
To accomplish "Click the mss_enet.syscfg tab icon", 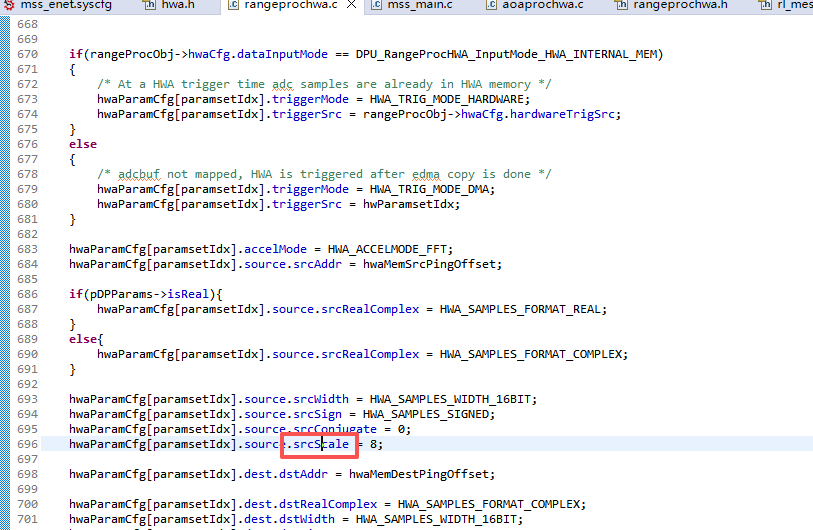I will 9,5.
